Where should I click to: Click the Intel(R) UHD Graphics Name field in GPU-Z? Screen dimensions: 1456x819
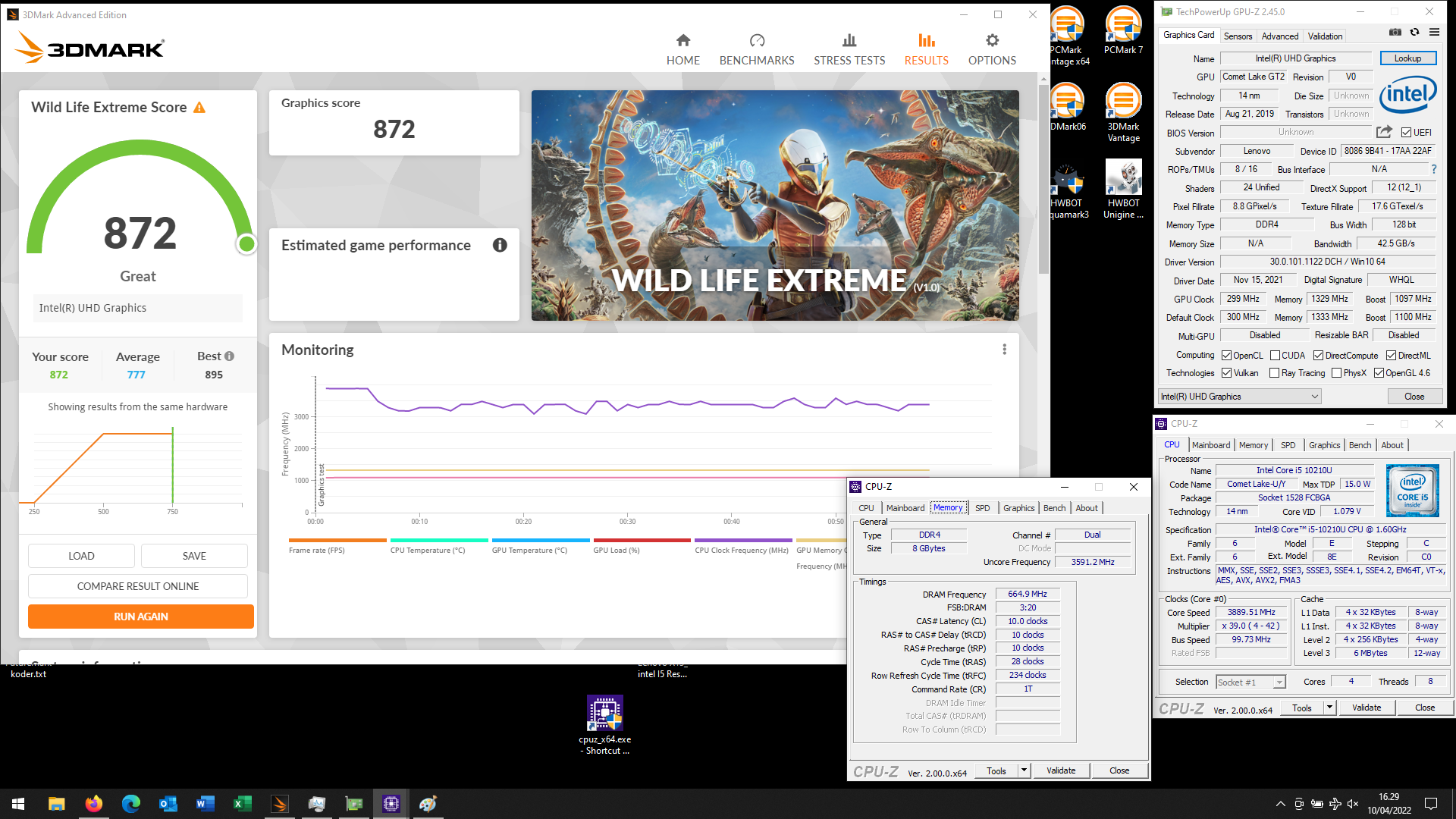click(1295, 58)
